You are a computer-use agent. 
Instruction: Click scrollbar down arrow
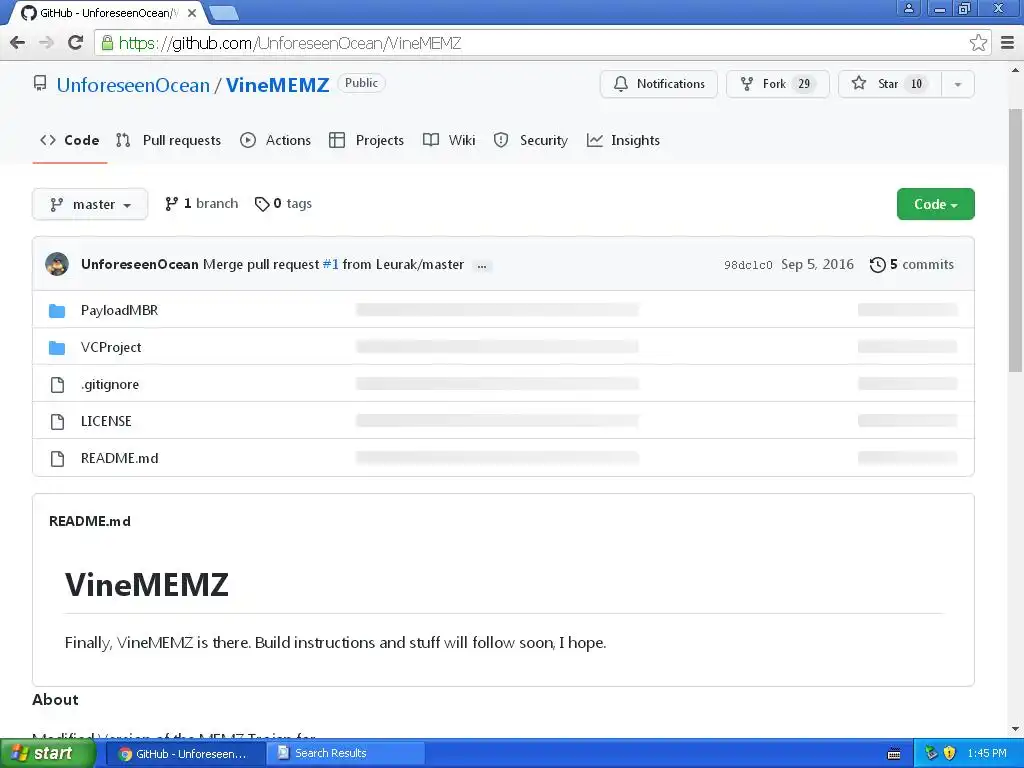click(1016, 729)
